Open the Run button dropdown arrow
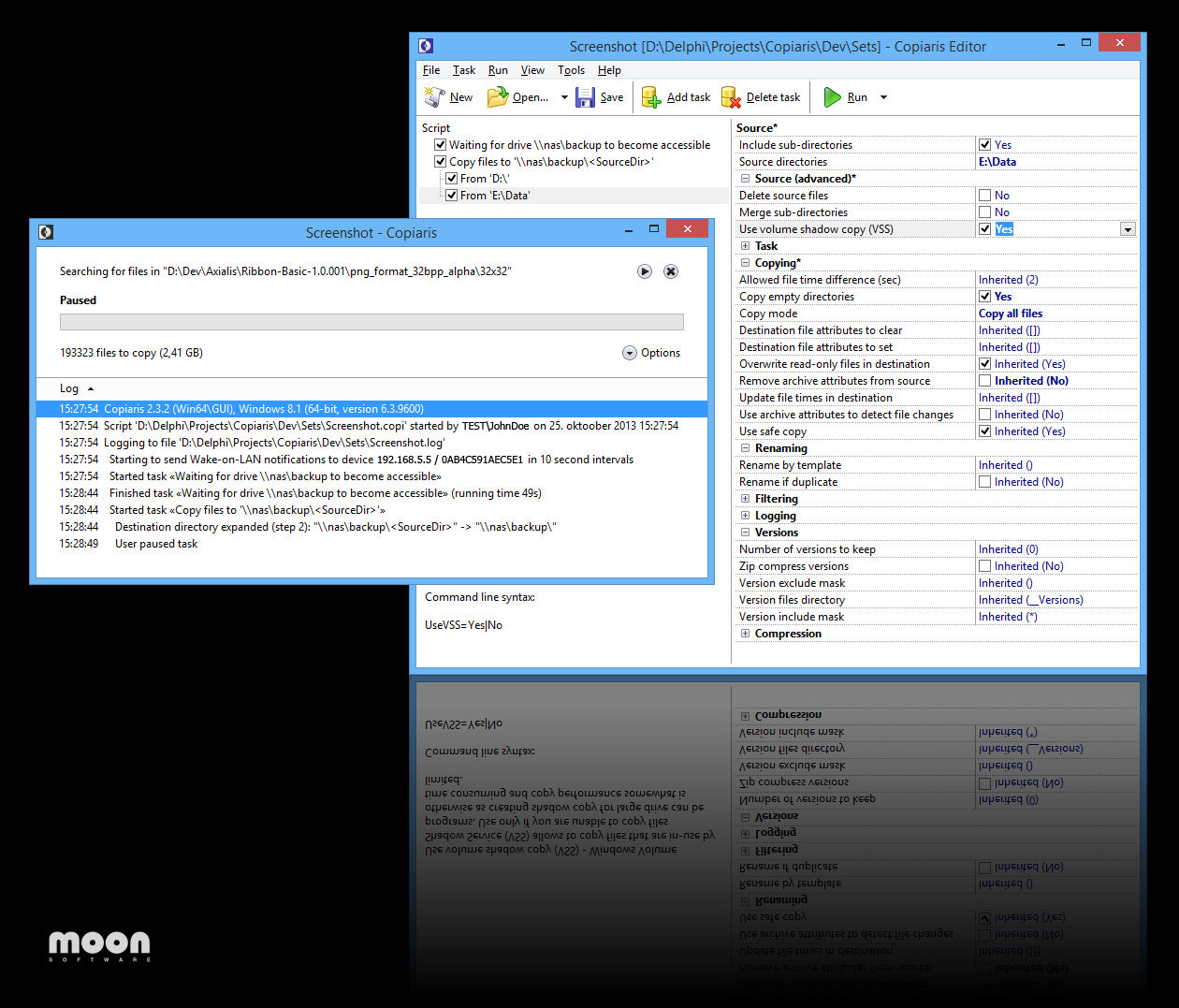The height and width of the screenshot is (1008, 1179). coord(883,97)
